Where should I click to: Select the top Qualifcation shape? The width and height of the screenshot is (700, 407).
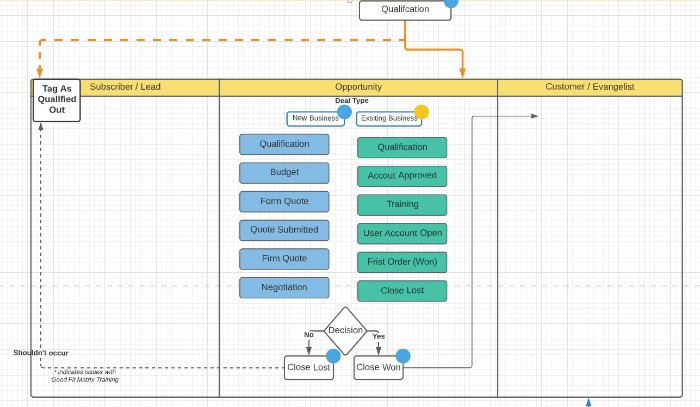coord(405,10)
